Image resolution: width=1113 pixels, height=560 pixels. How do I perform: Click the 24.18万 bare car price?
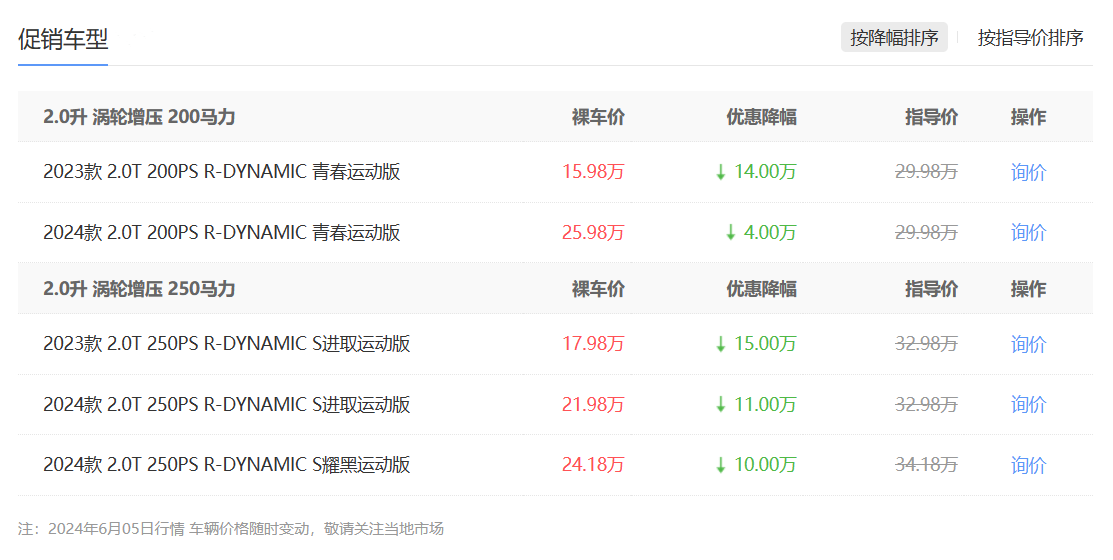[x=593, y=465]
